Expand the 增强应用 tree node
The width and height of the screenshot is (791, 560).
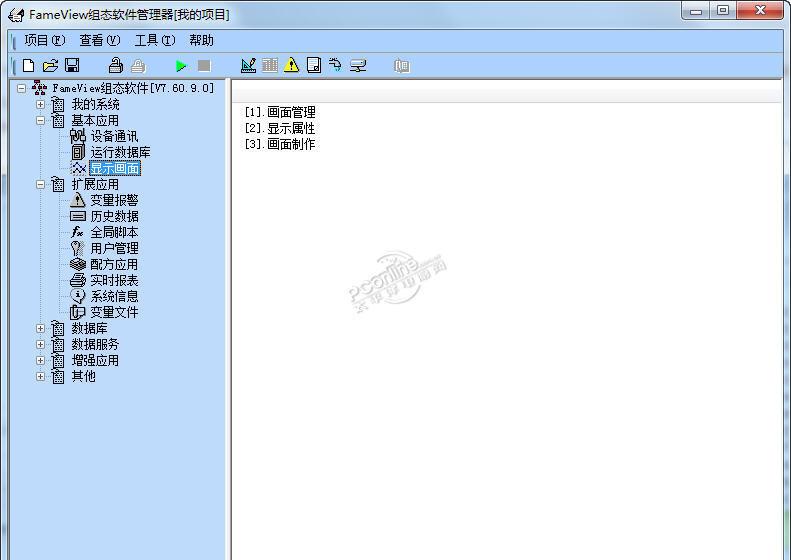click(40, 361)
